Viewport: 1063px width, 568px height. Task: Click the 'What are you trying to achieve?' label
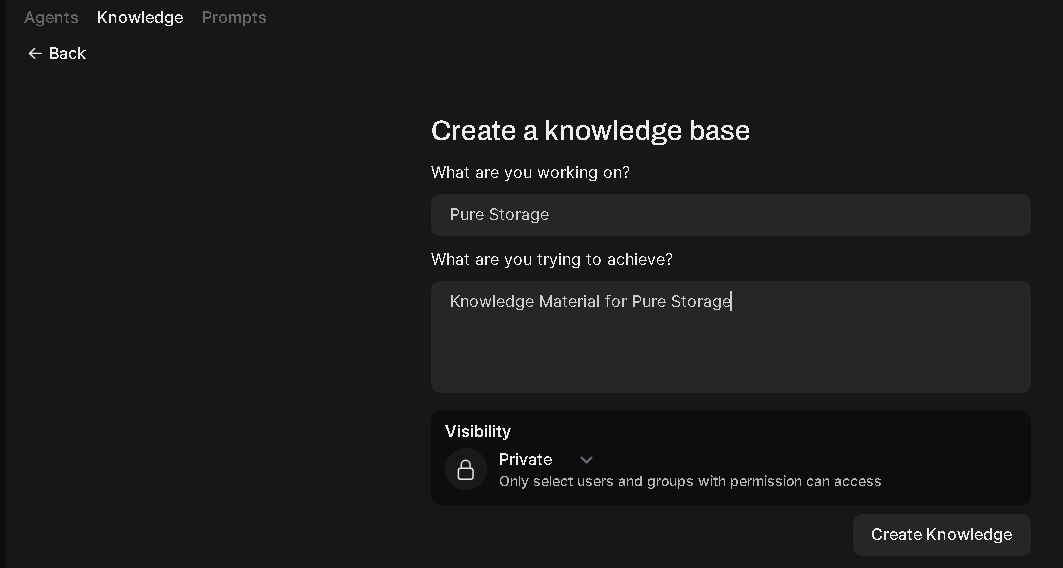[552, 260]
